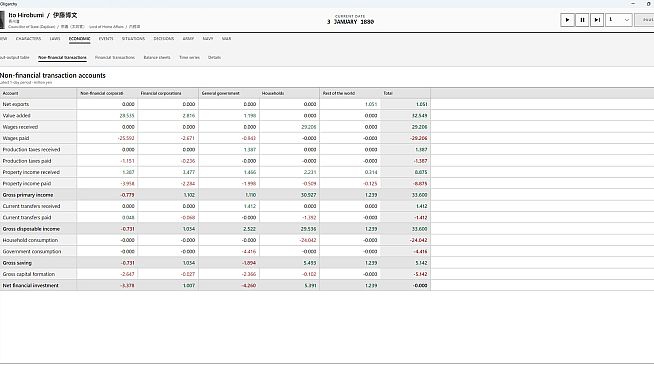Click the cut-off button beside the speed dropdown
Viewport: 654px width, 366px height.
645,20
